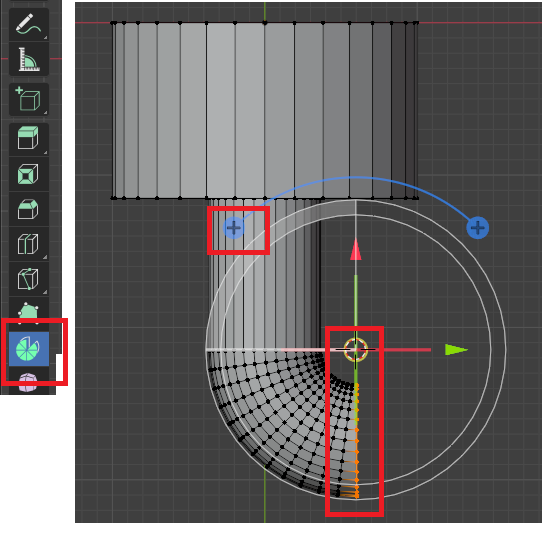553x533 pixels.
Task: Click the green rightward gizmo arrow
Action: pos(456,350)
